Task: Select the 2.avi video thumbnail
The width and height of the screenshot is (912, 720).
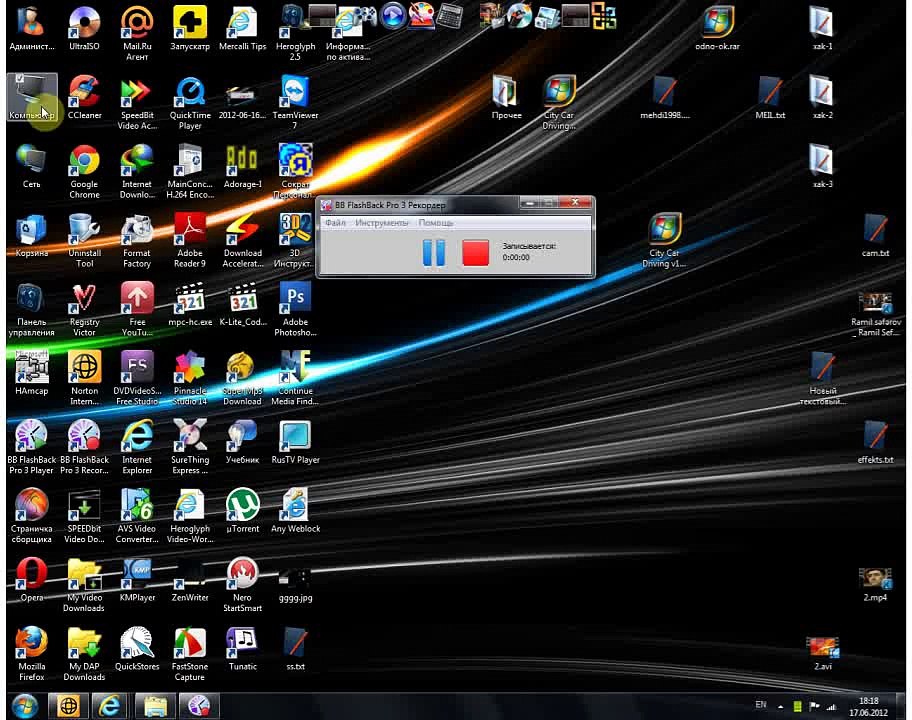Action: tap(822, 653)
